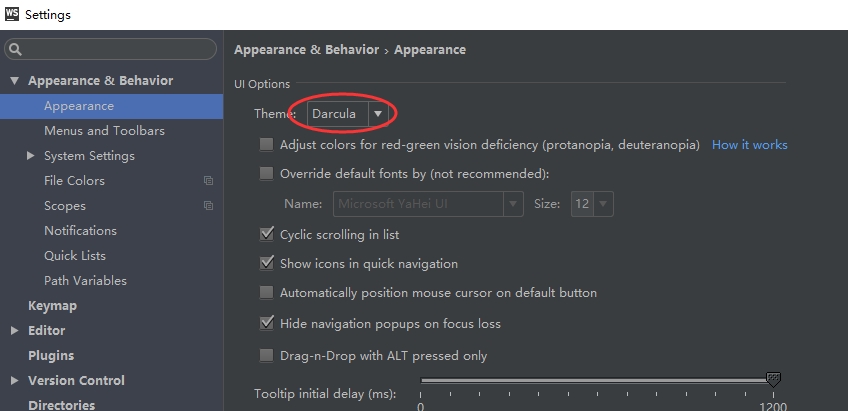
Task: Click the project-level icon next to File Colors
Action: [x=208, y=181]
